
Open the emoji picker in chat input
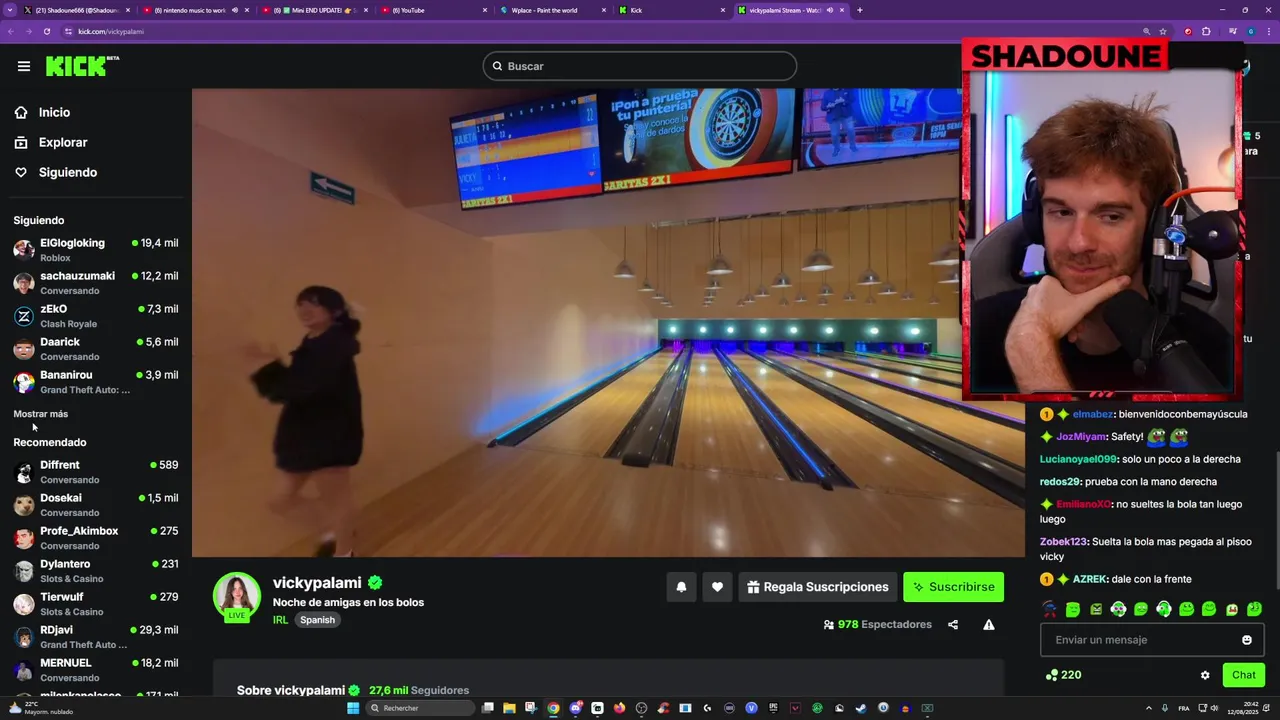pos(1247,640)
